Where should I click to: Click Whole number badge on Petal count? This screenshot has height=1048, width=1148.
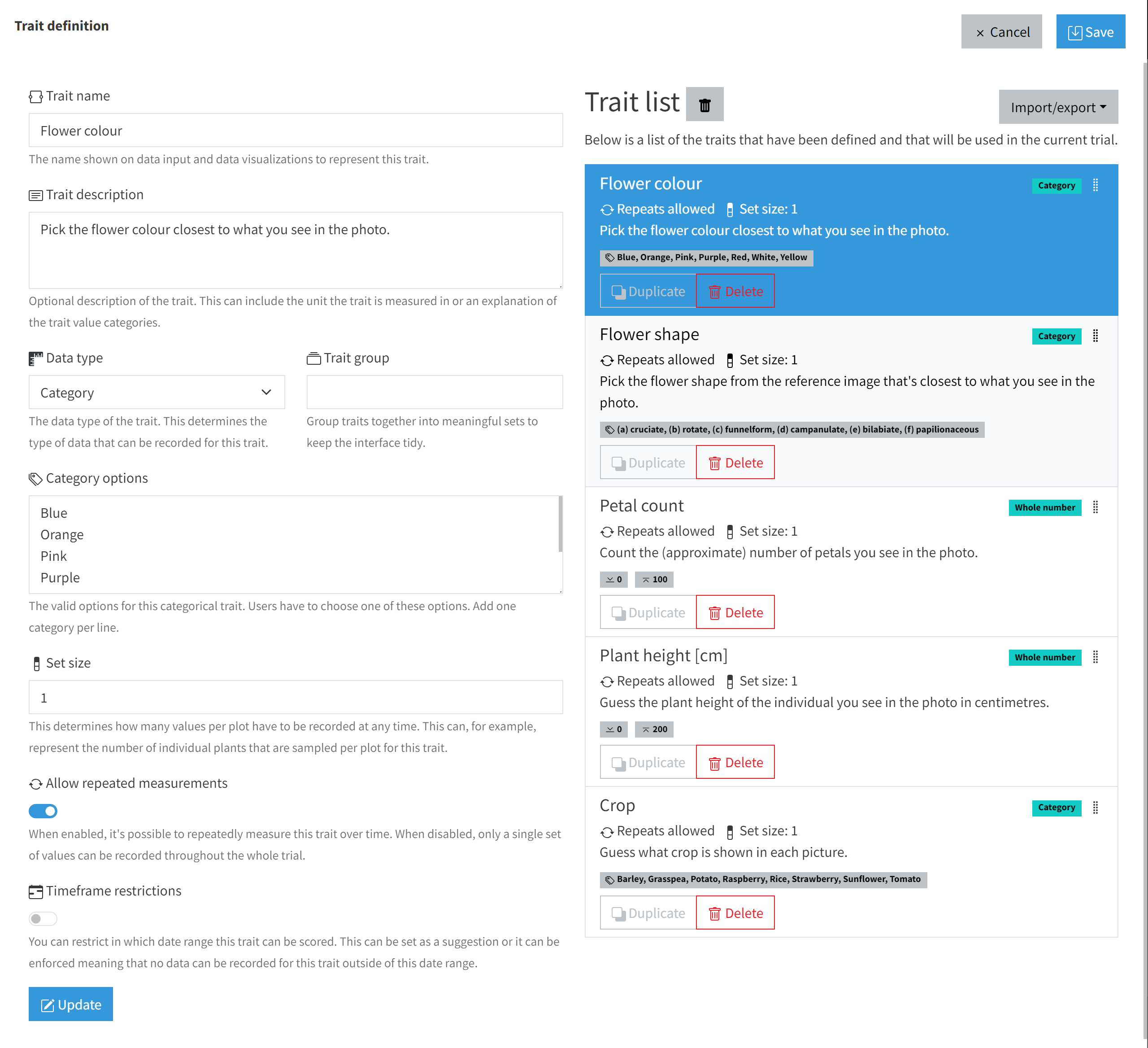pos(1044,507)
